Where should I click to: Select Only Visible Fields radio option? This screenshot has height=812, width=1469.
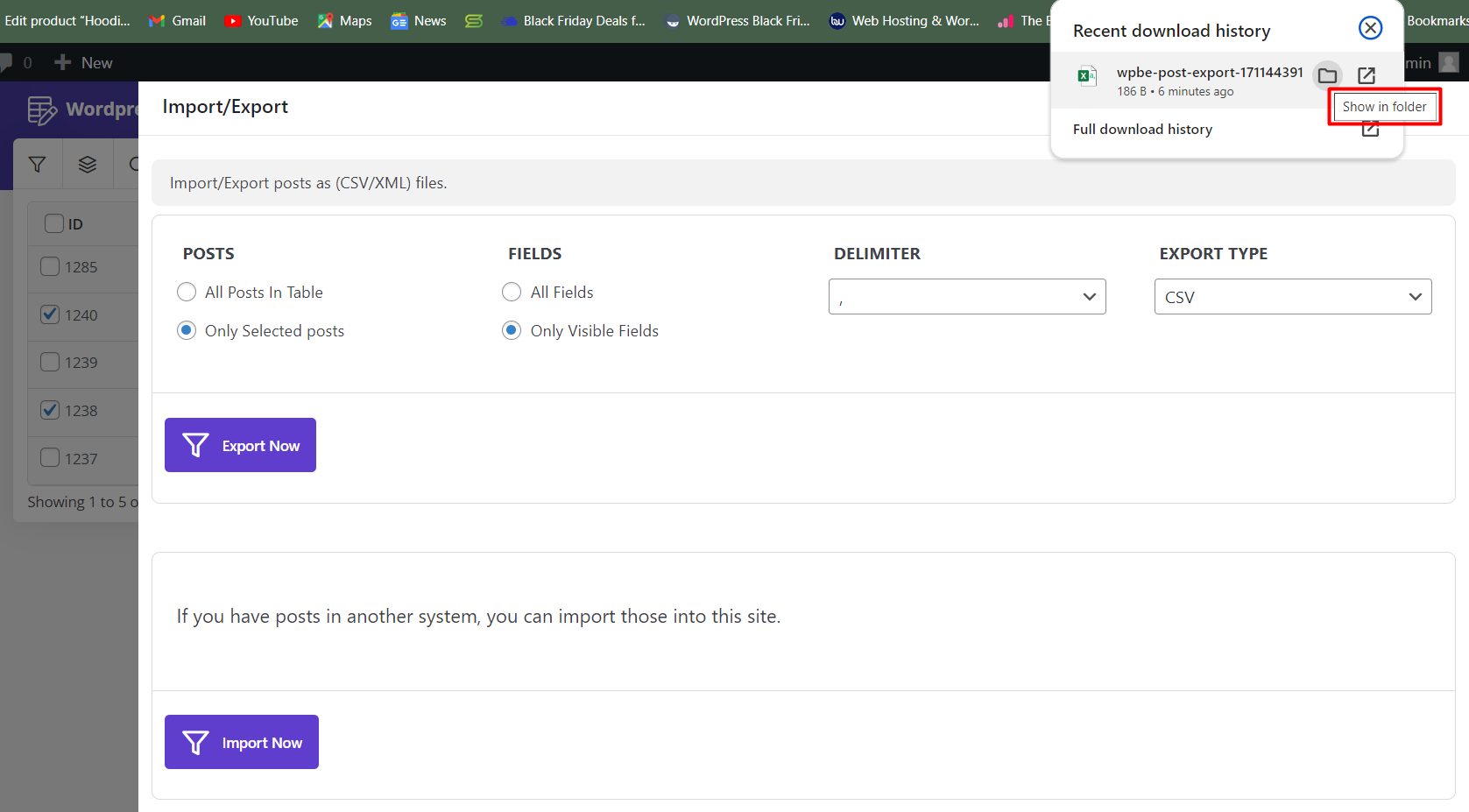pyautogui.click(x=512, y=331)
